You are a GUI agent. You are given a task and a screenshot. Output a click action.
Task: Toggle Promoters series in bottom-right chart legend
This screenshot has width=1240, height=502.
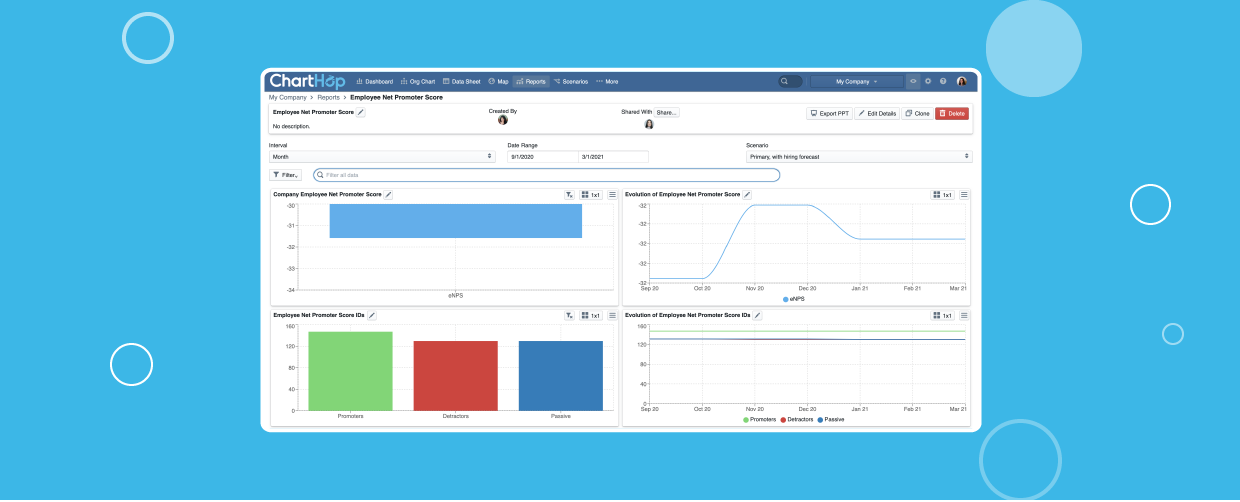click(760, 420)
